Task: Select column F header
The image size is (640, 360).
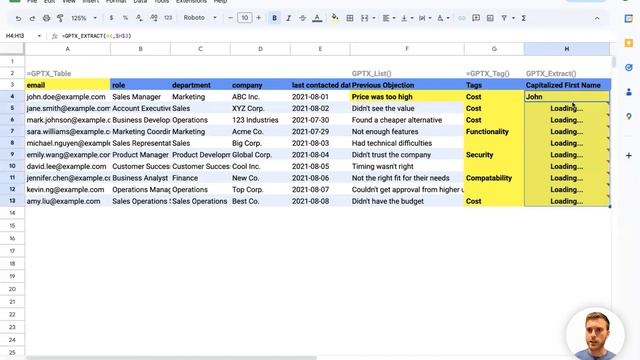Action: pos(407,49)
